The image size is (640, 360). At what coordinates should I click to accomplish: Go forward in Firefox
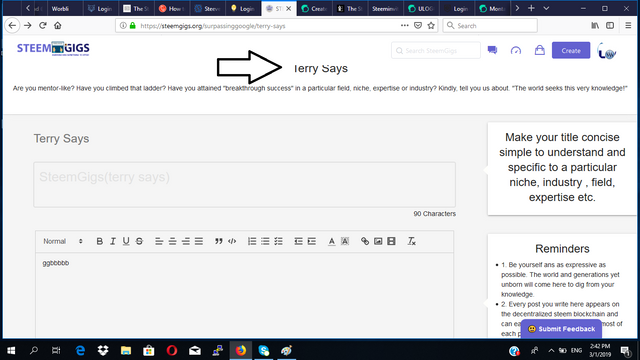coord(28,25)
